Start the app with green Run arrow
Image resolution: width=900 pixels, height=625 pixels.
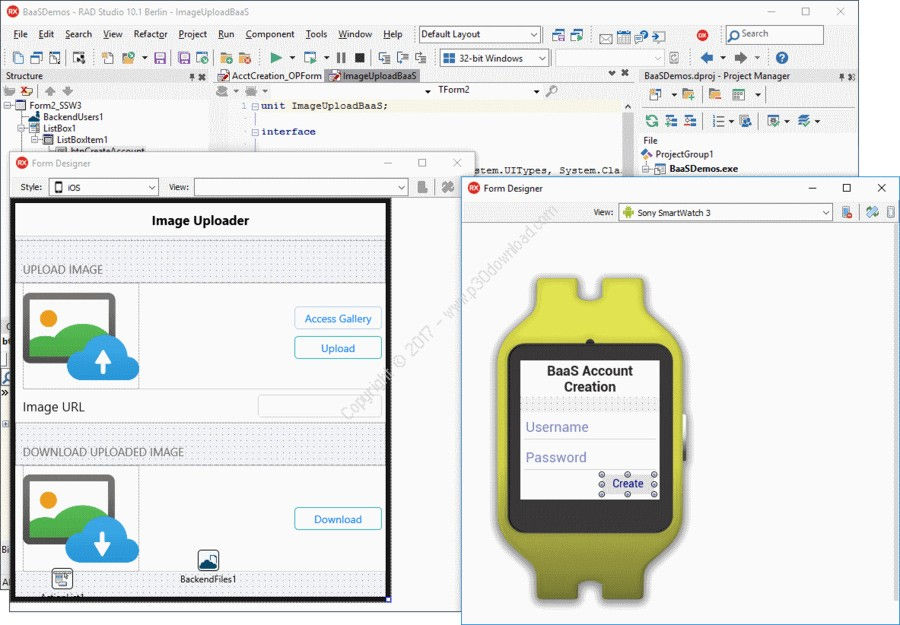pyautogui.click(x=276, y=58)
